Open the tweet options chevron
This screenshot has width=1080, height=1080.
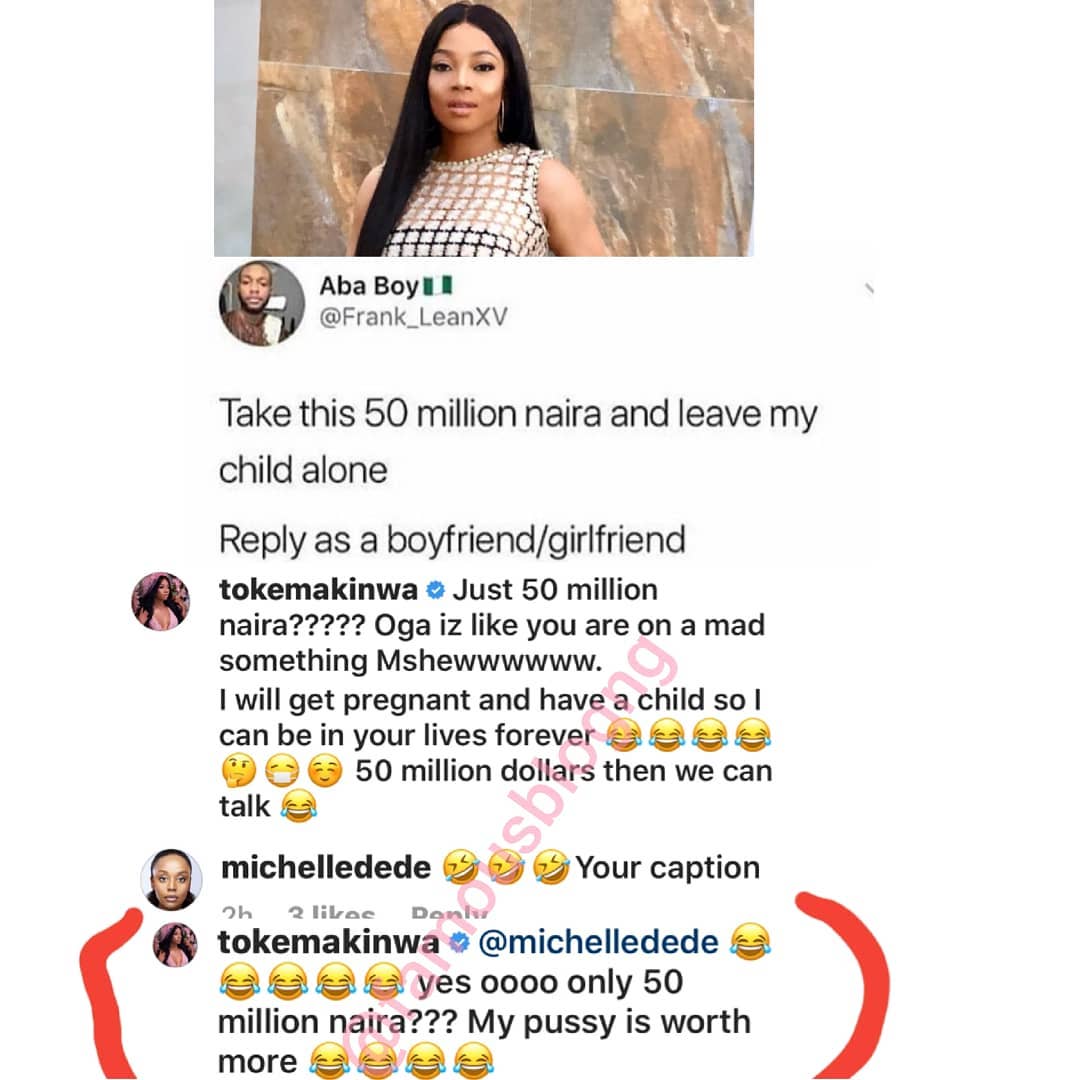pyautogui.click(x=870, y=289)
